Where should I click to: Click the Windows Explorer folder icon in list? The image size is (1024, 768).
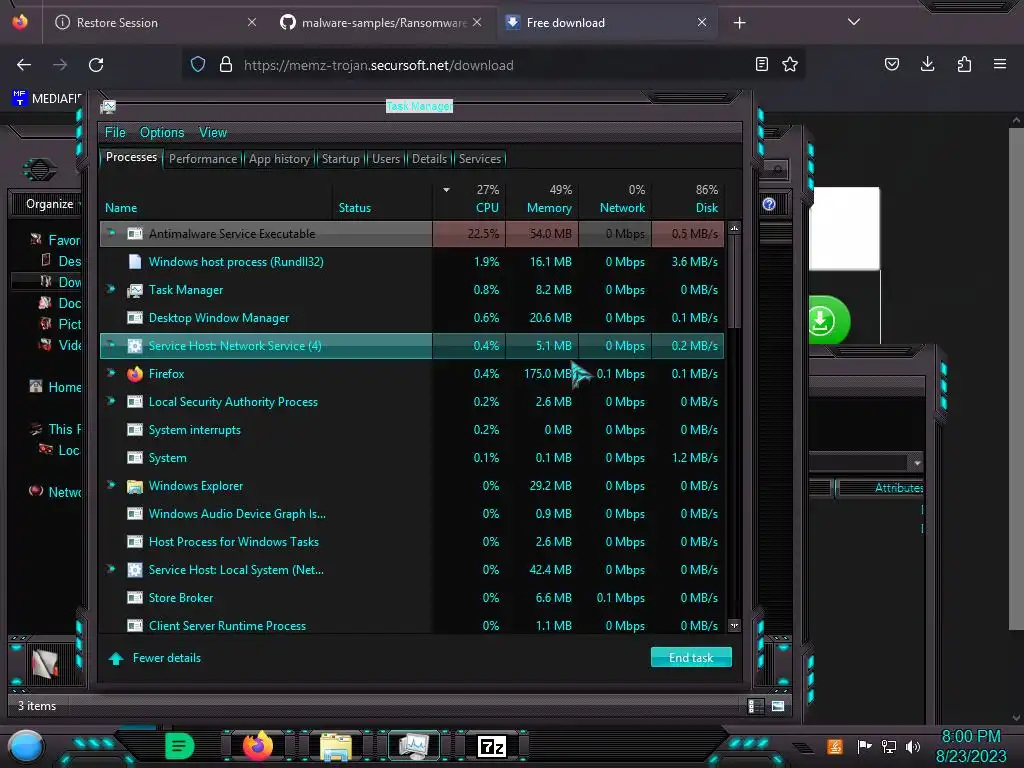[x=135, y=486]
